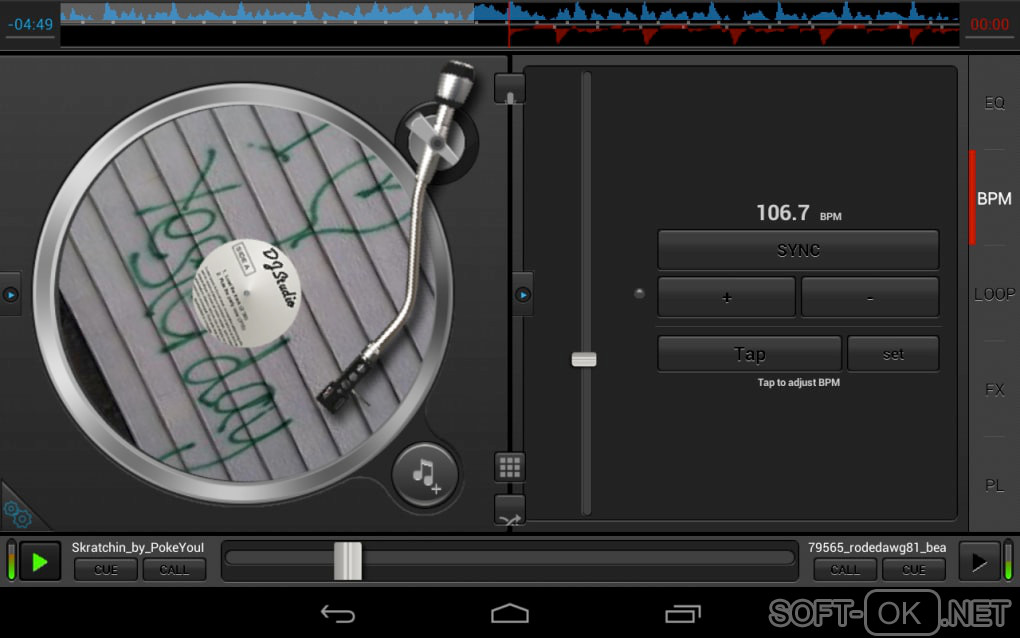Click the vinyl record center label

point(246,293)
